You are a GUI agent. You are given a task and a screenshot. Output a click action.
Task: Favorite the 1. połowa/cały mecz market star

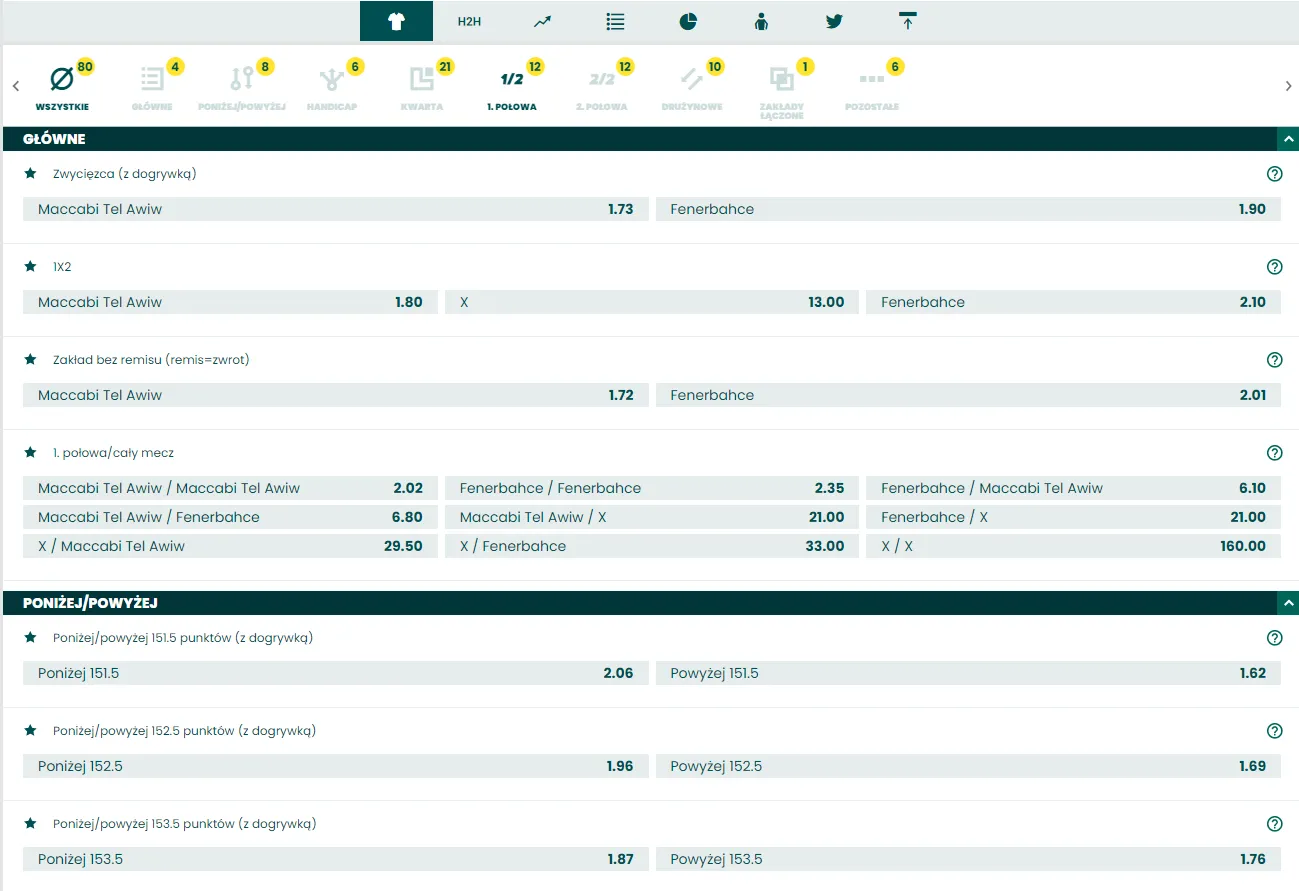(x=30, y=452)
